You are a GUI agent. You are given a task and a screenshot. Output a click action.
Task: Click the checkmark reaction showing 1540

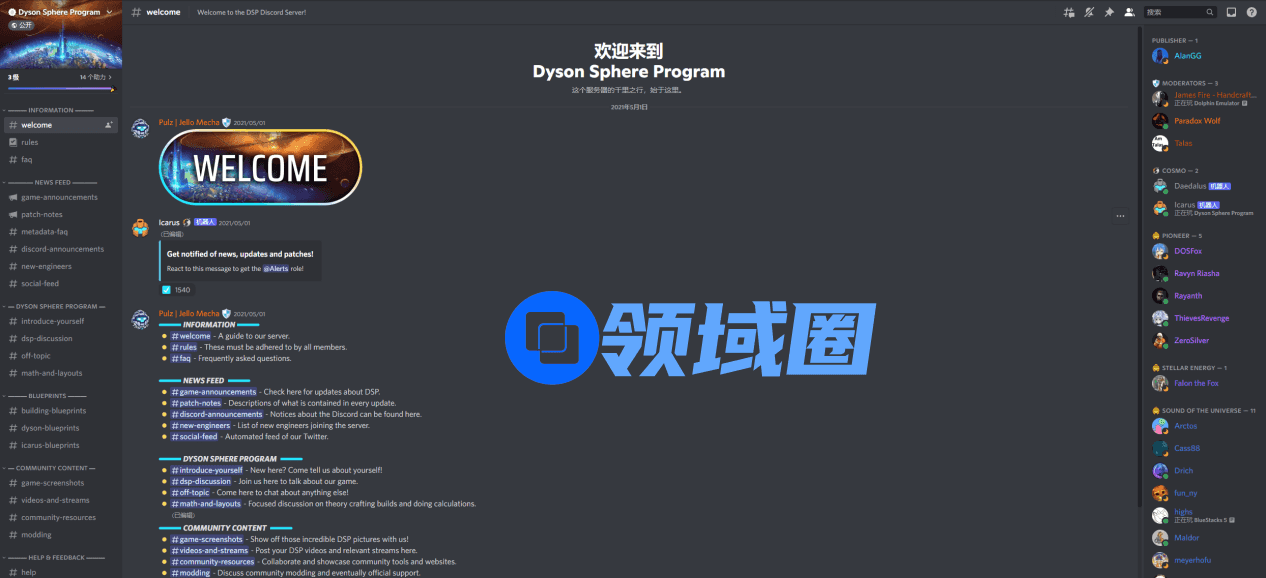point(176,290)
